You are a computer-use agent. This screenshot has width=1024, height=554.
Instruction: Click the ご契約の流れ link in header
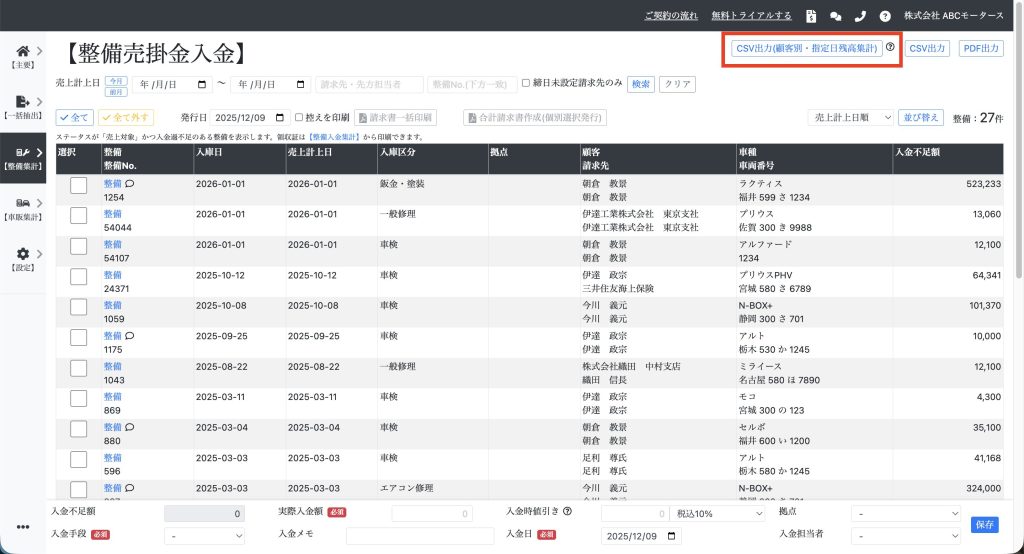[669, 16]
